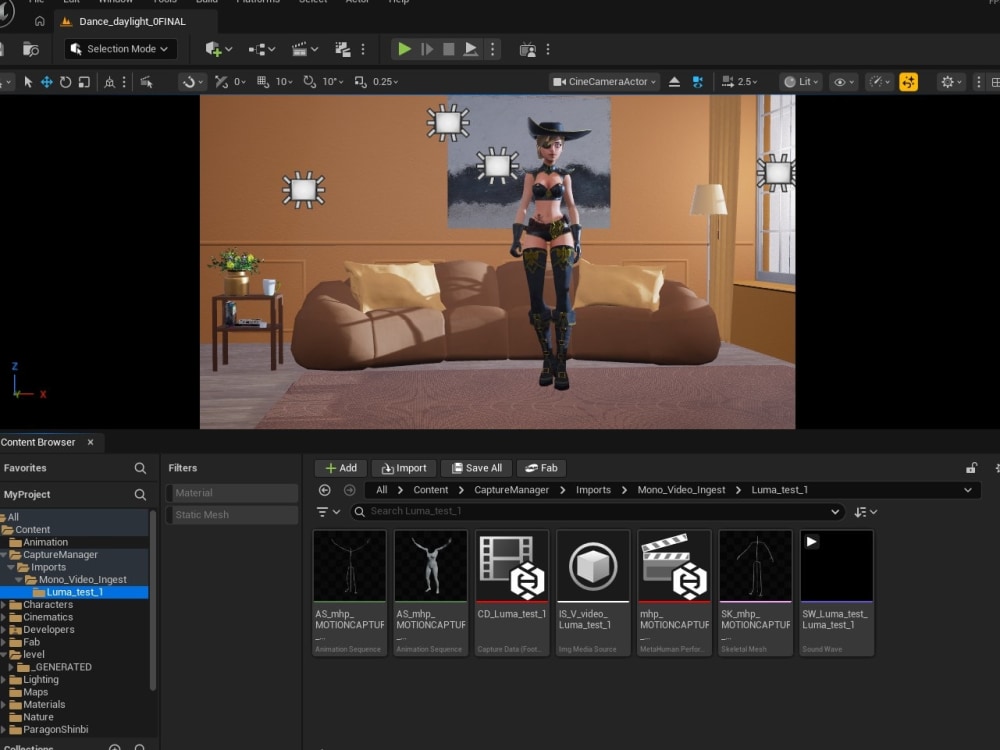The width and height of the screenshot is (1000, 750).
Task: Start play in editor with green Play button
Action: 404,49
